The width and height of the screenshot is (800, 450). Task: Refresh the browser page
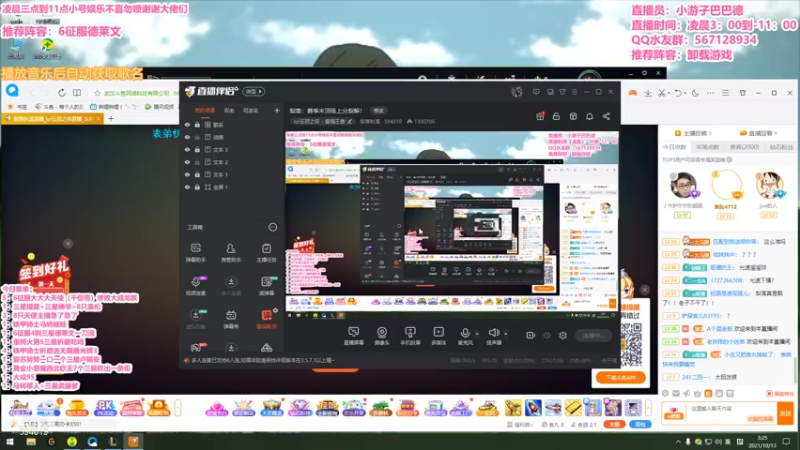(x=62, y=93)
